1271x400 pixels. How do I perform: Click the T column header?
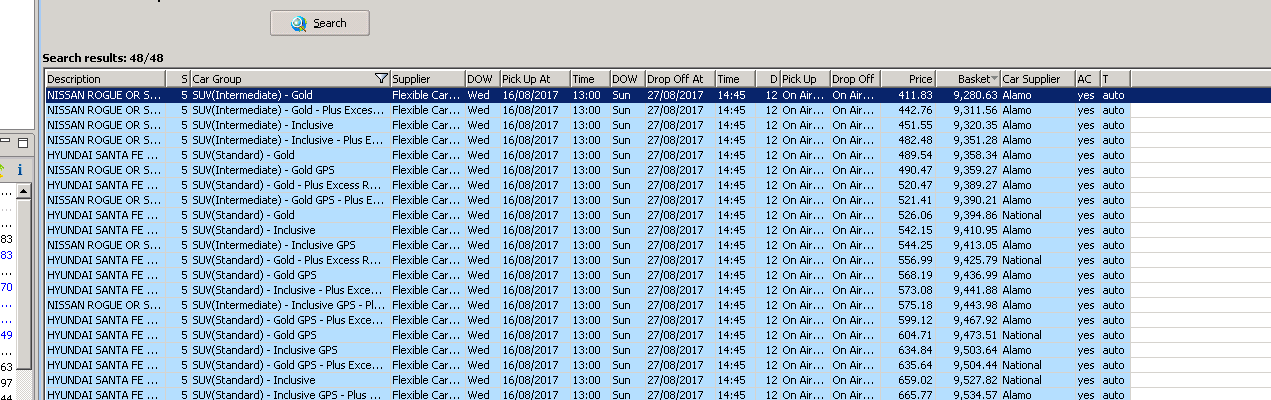1115,78
